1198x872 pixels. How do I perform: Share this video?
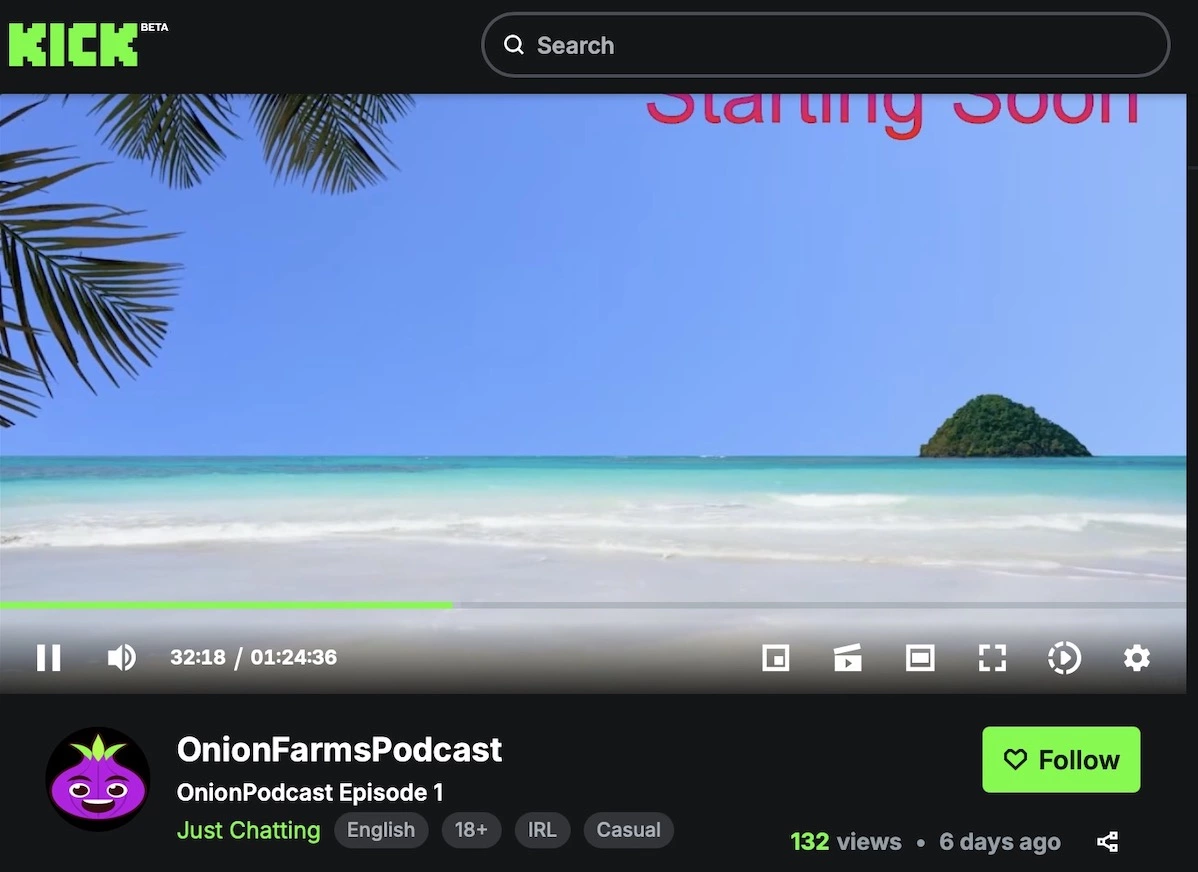[x=1108, y=841]
